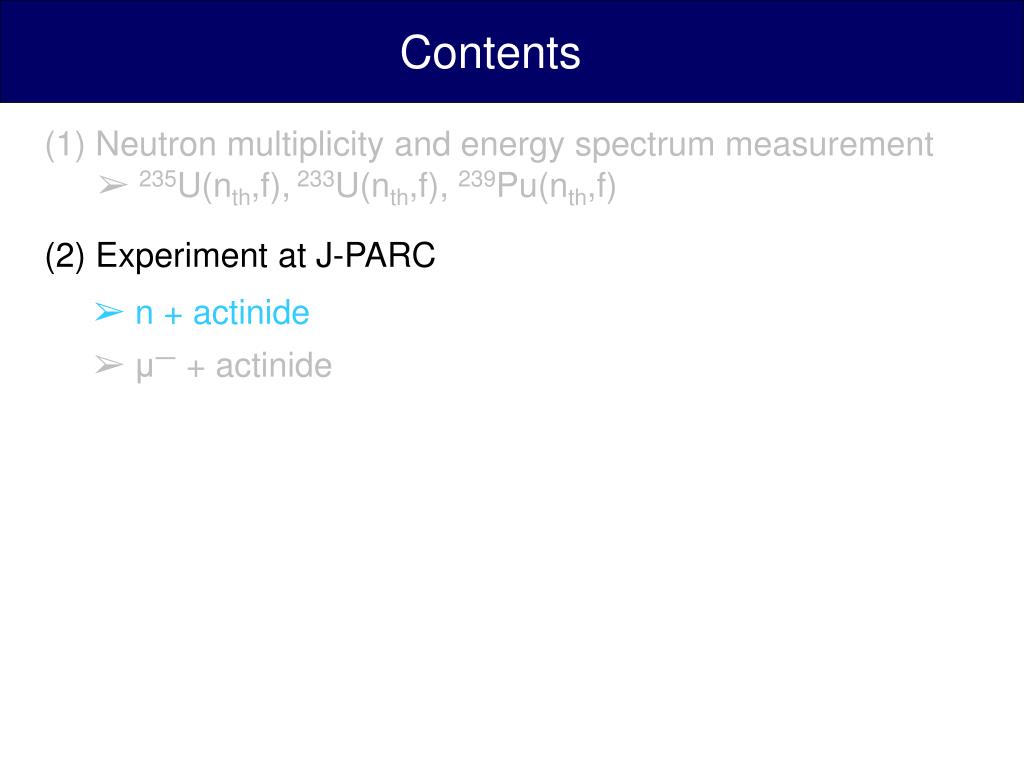Select the 233U(nth,f) reaction text

[372, 187]
